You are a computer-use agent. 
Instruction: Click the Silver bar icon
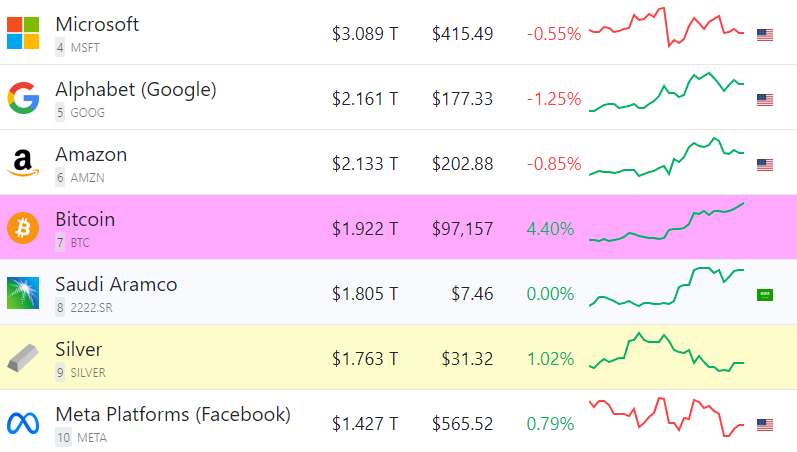(x=23, y=358)
